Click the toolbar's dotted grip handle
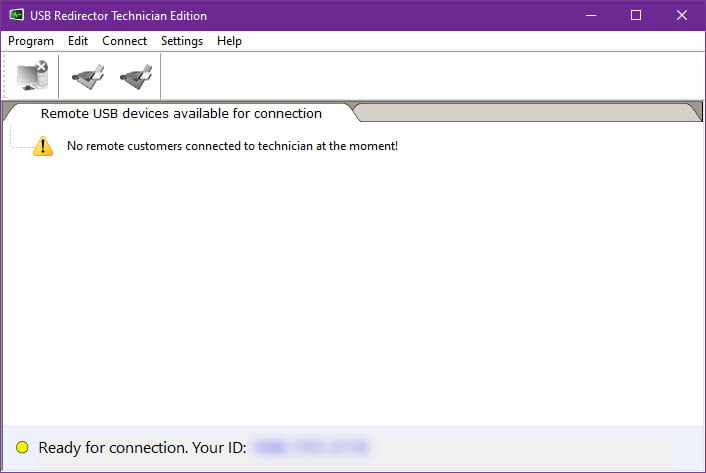The height and width of the screenshot is (473, 706). coord(5,76)
